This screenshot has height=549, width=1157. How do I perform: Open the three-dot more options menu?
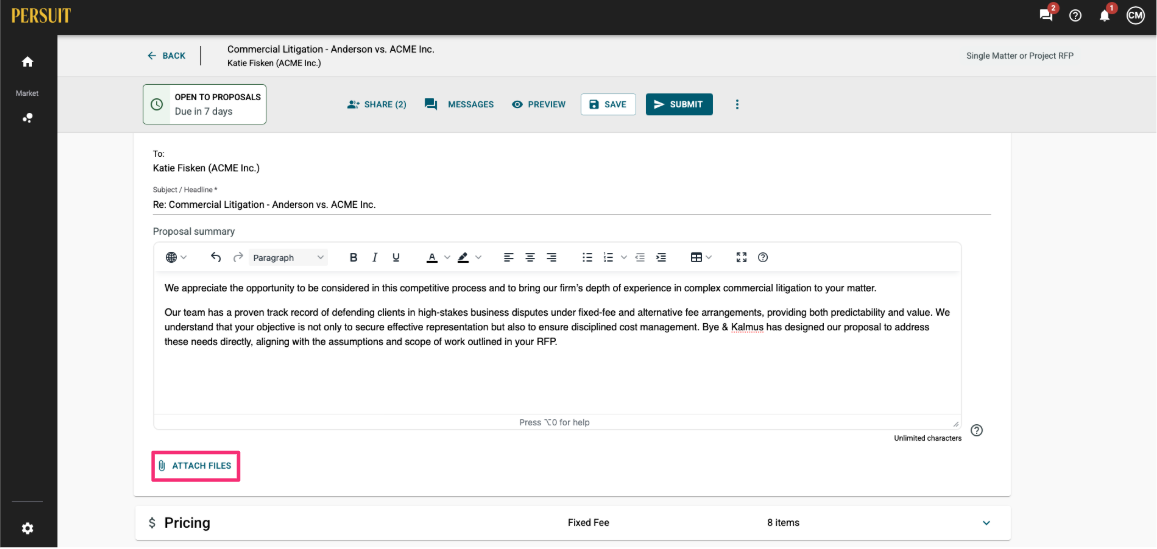click(736, 104)
